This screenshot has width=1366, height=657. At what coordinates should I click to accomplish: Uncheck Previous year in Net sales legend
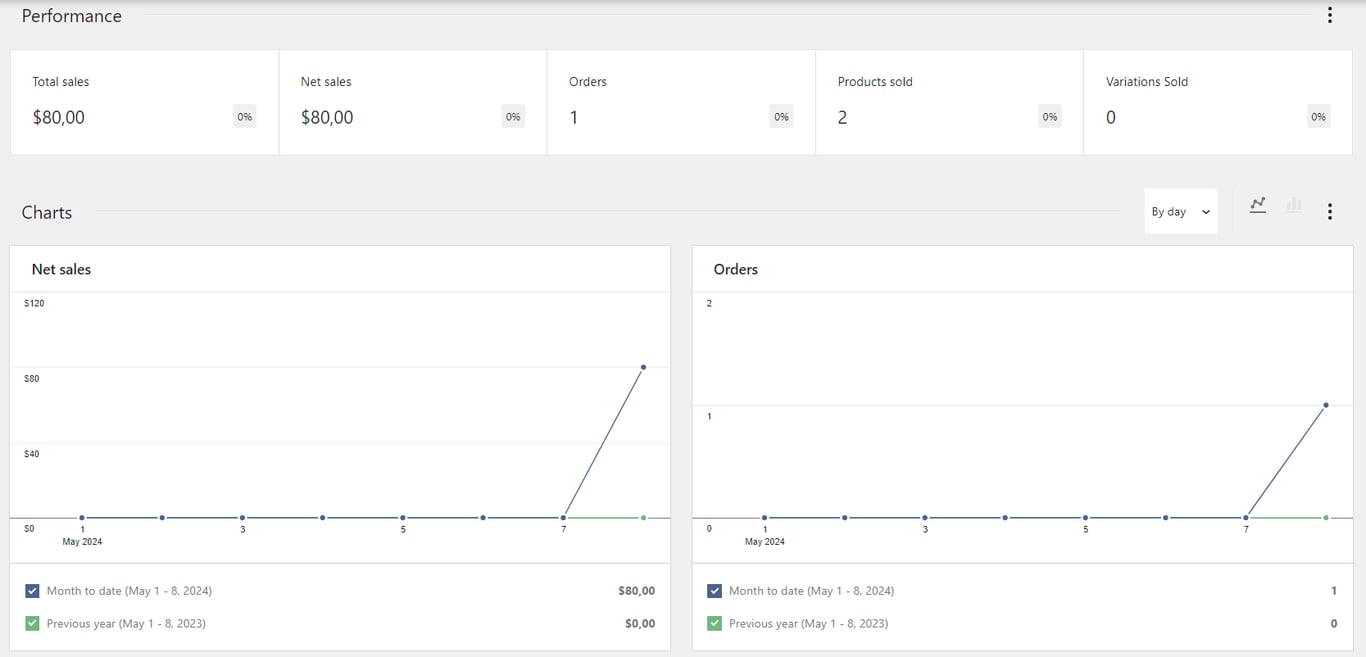pos(31,623)
